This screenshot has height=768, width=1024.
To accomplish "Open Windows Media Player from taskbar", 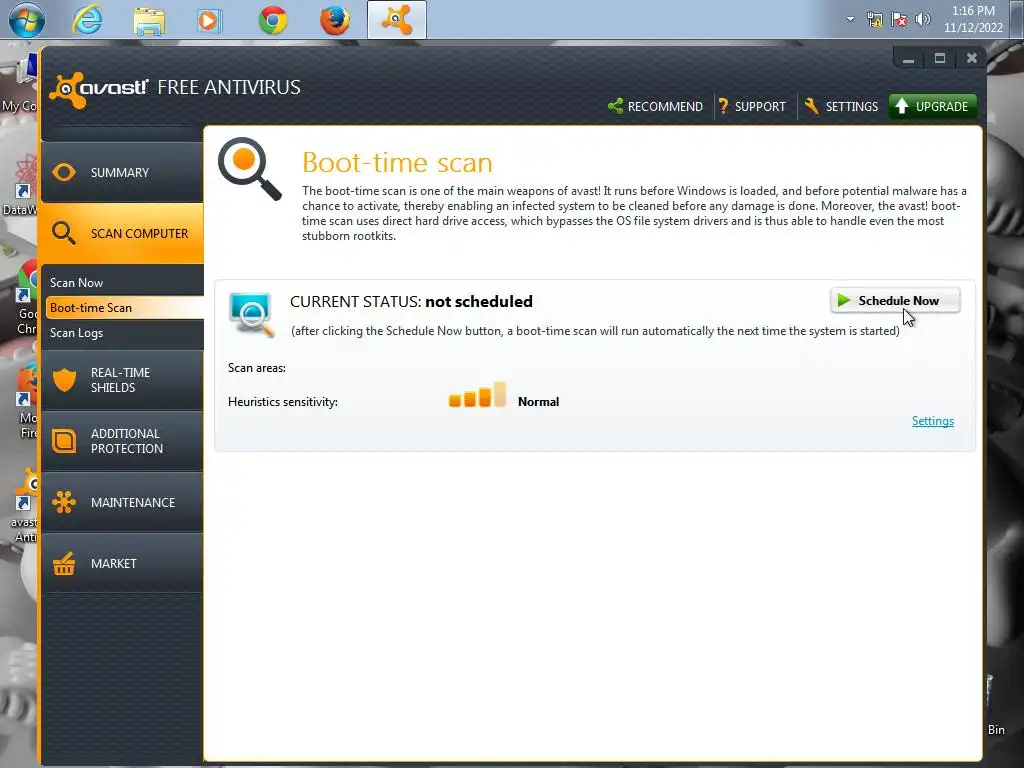I will pyautogui.click(x=209, y=20).
